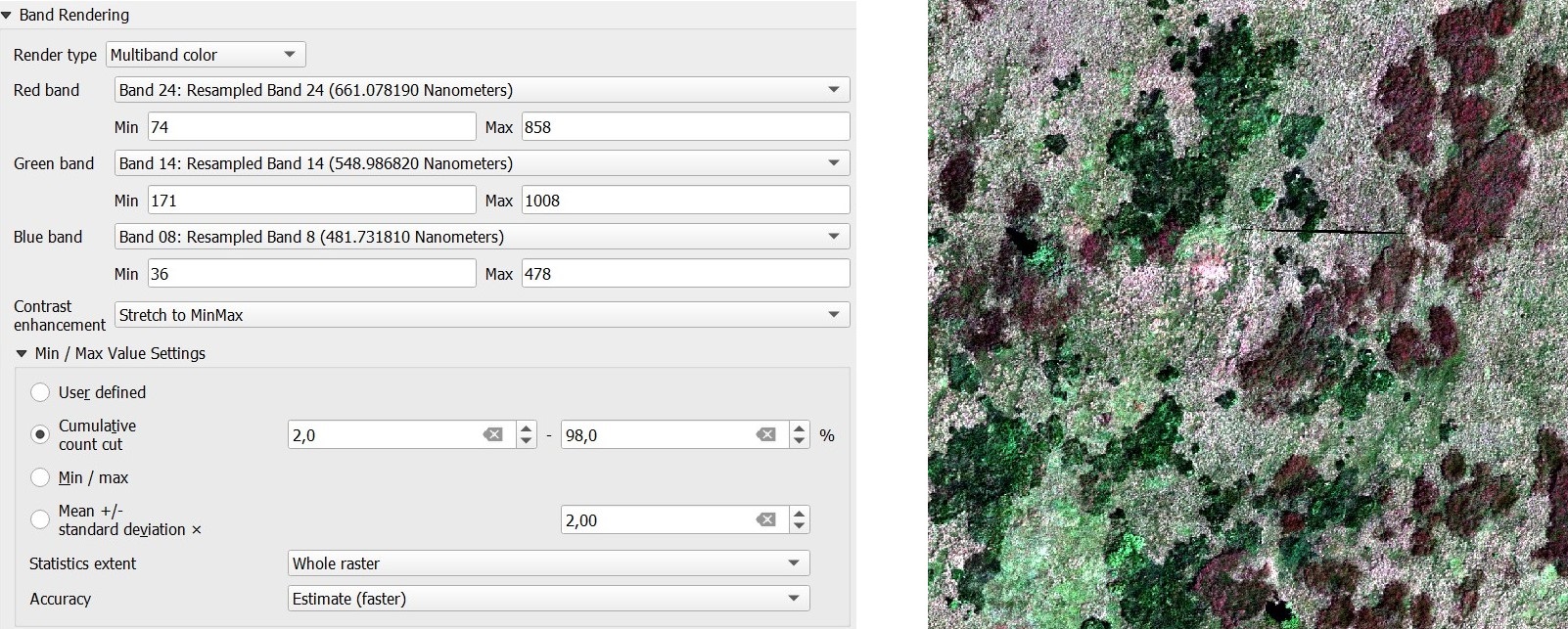Clear the cumulative cut lower value 2,0

tap(493, 435)
